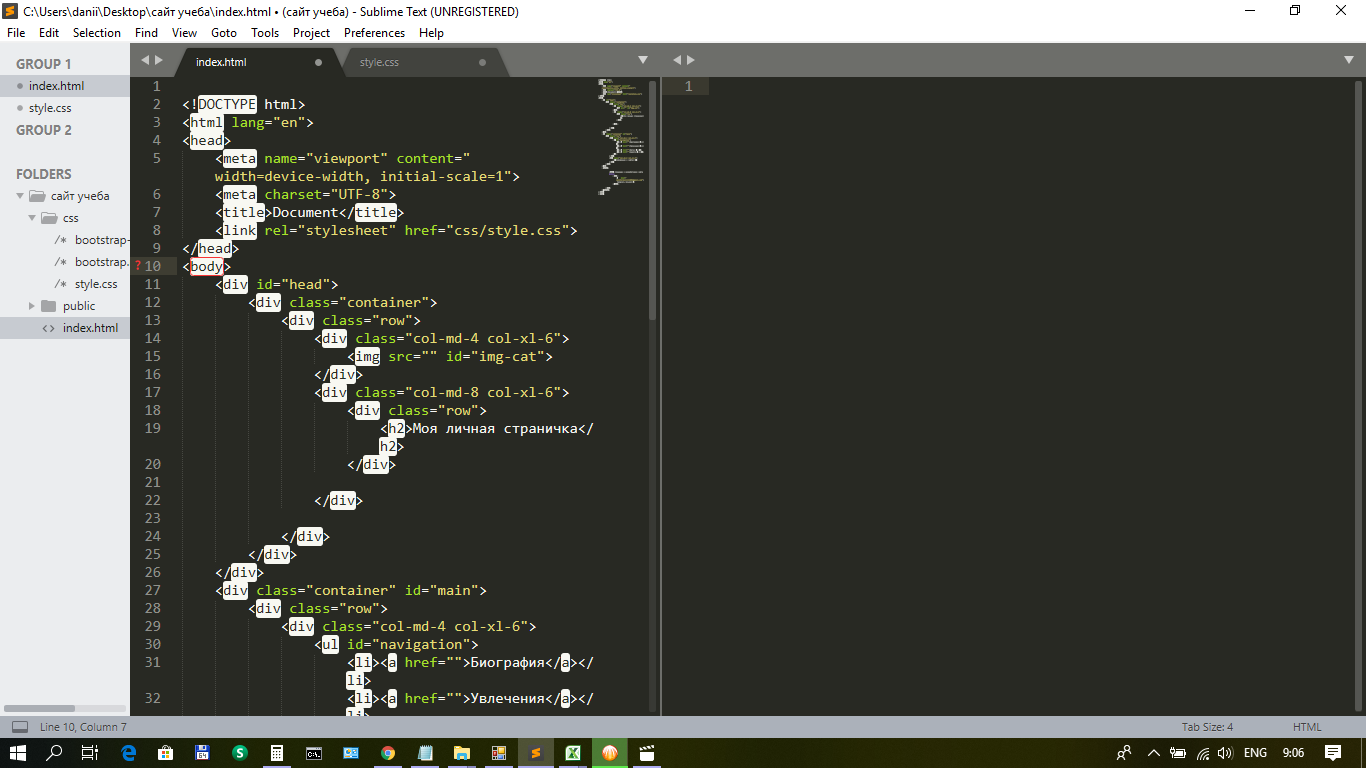1366x768 pixels.
Task: Click the minimap code preview
Action: pos(621,136)
